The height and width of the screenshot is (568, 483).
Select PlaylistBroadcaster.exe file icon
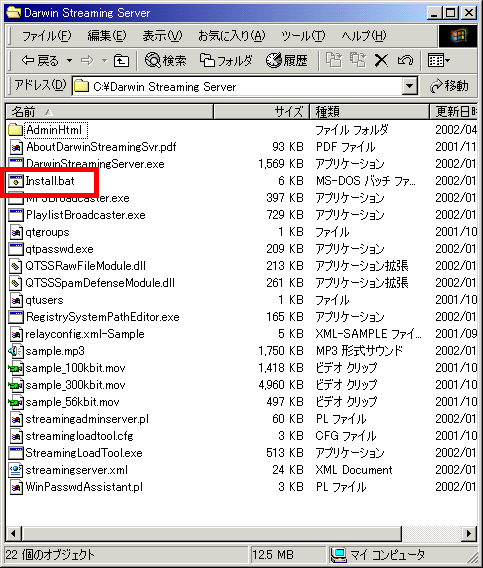coord(15,215)
